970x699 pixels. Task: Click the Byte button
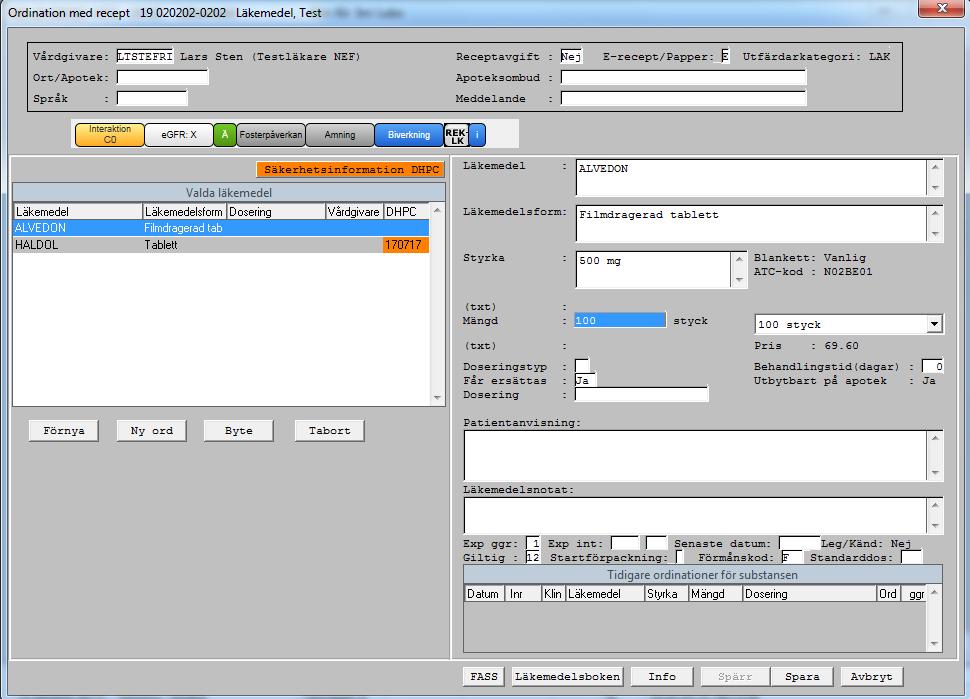(239, 431)
